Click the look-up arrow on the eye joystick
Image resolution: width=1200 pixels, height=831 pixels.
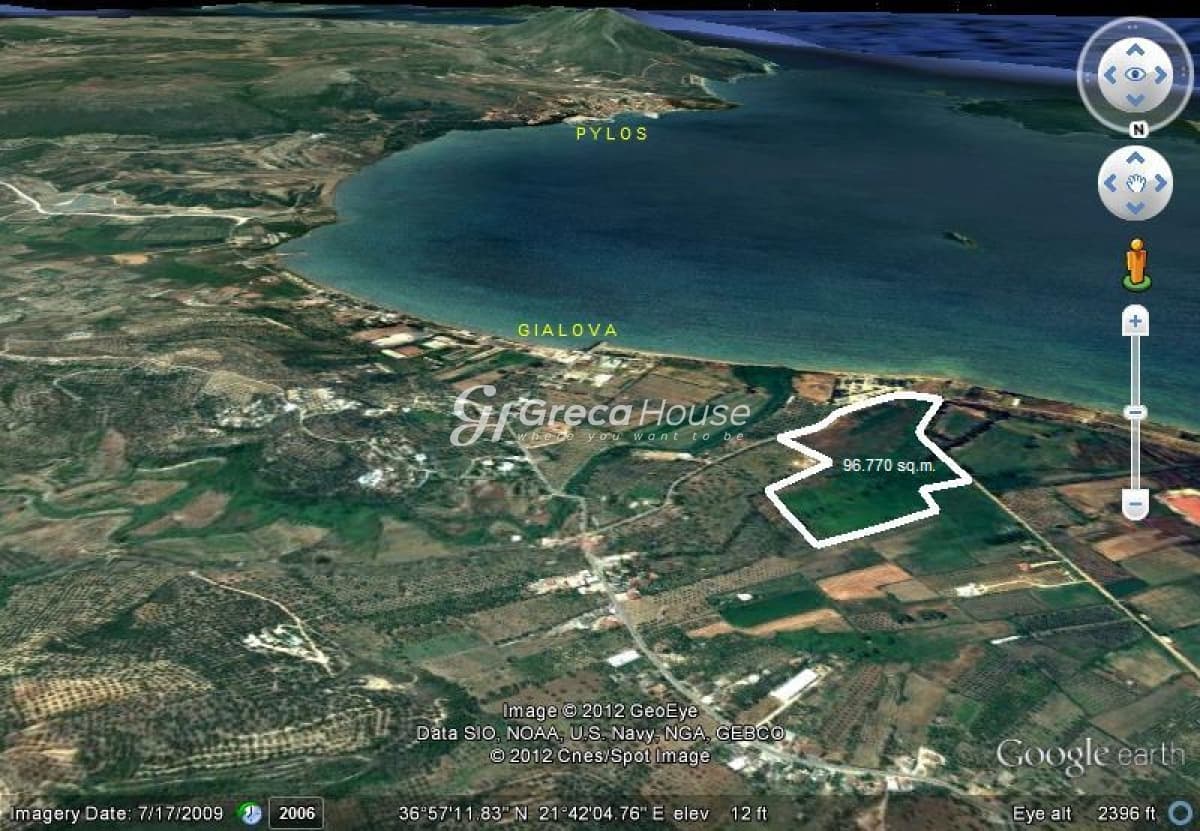1135,50
